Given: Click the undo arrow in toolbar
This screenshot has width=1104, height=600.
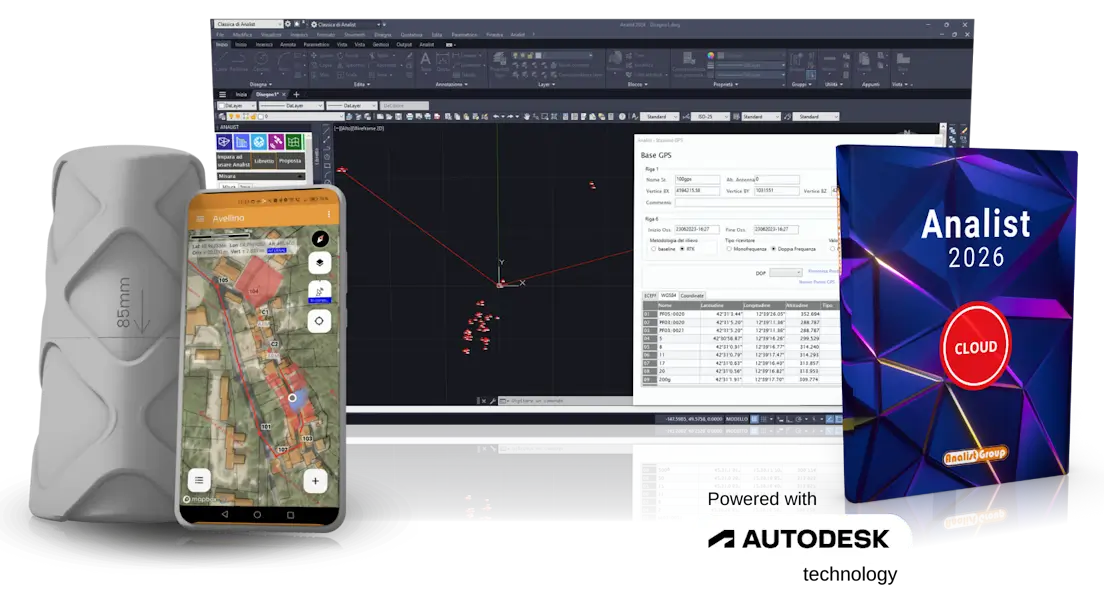Looking at the screenshot, I should pos(496,116).
